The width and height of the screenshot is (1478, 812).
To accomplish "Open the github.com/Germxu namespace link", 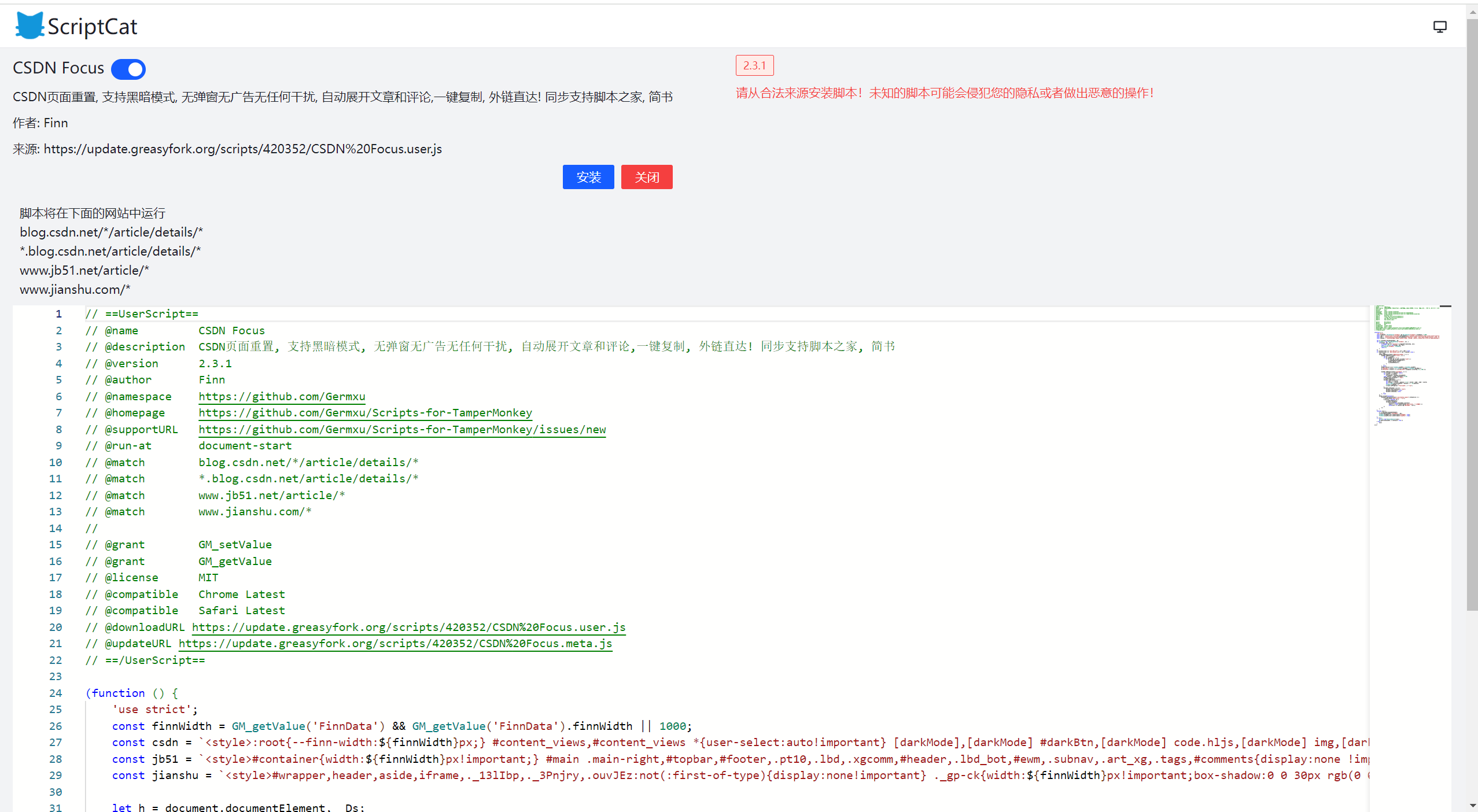I will tap(282, 397).
